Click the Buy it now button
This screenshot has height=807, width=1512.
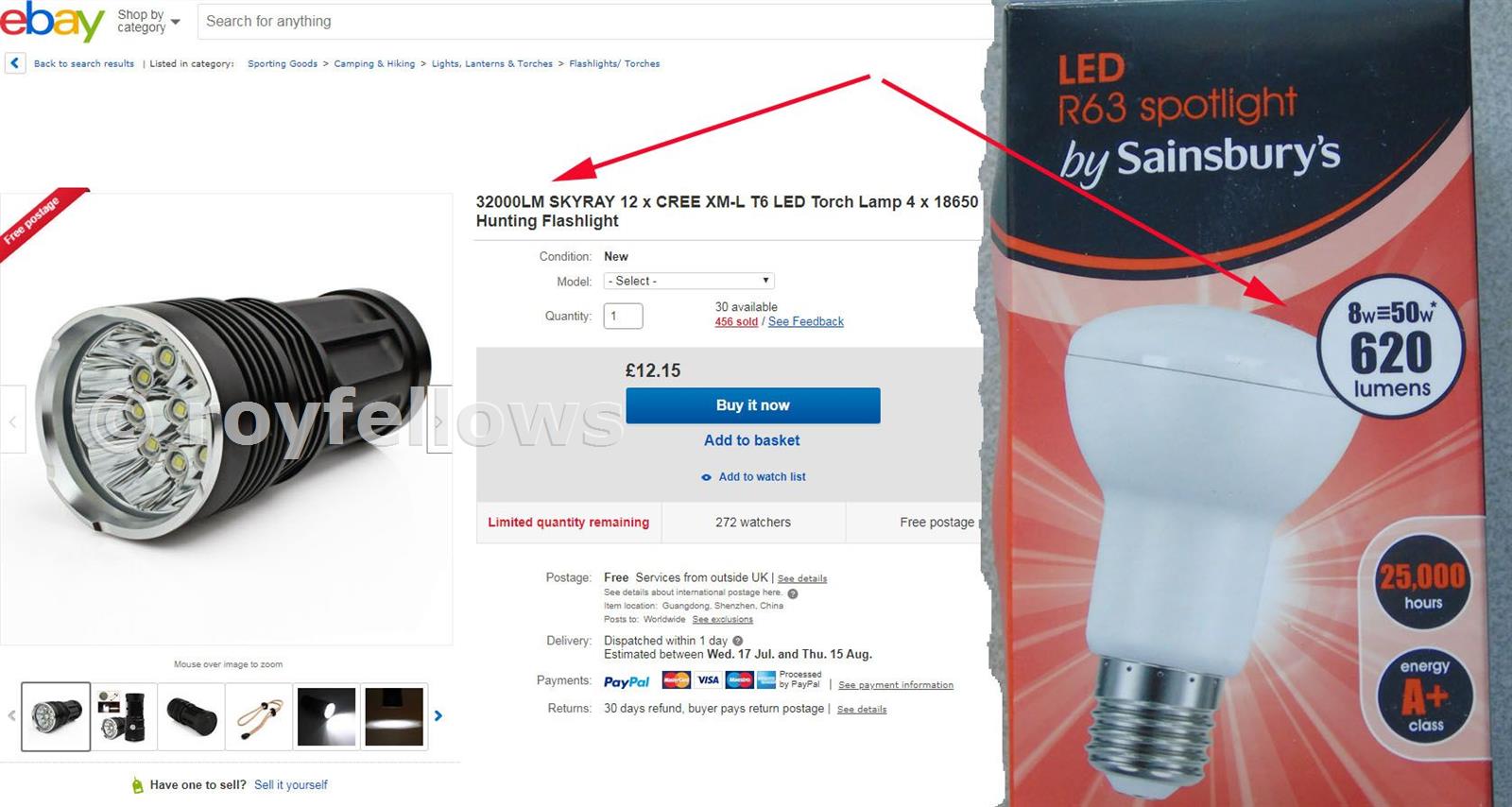click(x=753, y=405)
